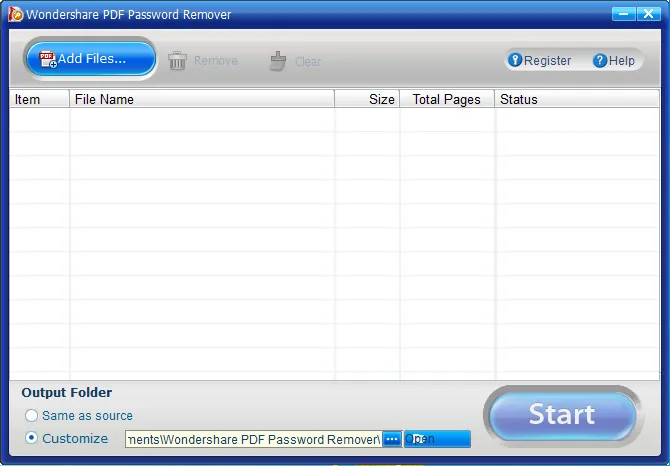Click the Total Pages column header
Screen dimensions: 670x466
(x=447, y=99)
